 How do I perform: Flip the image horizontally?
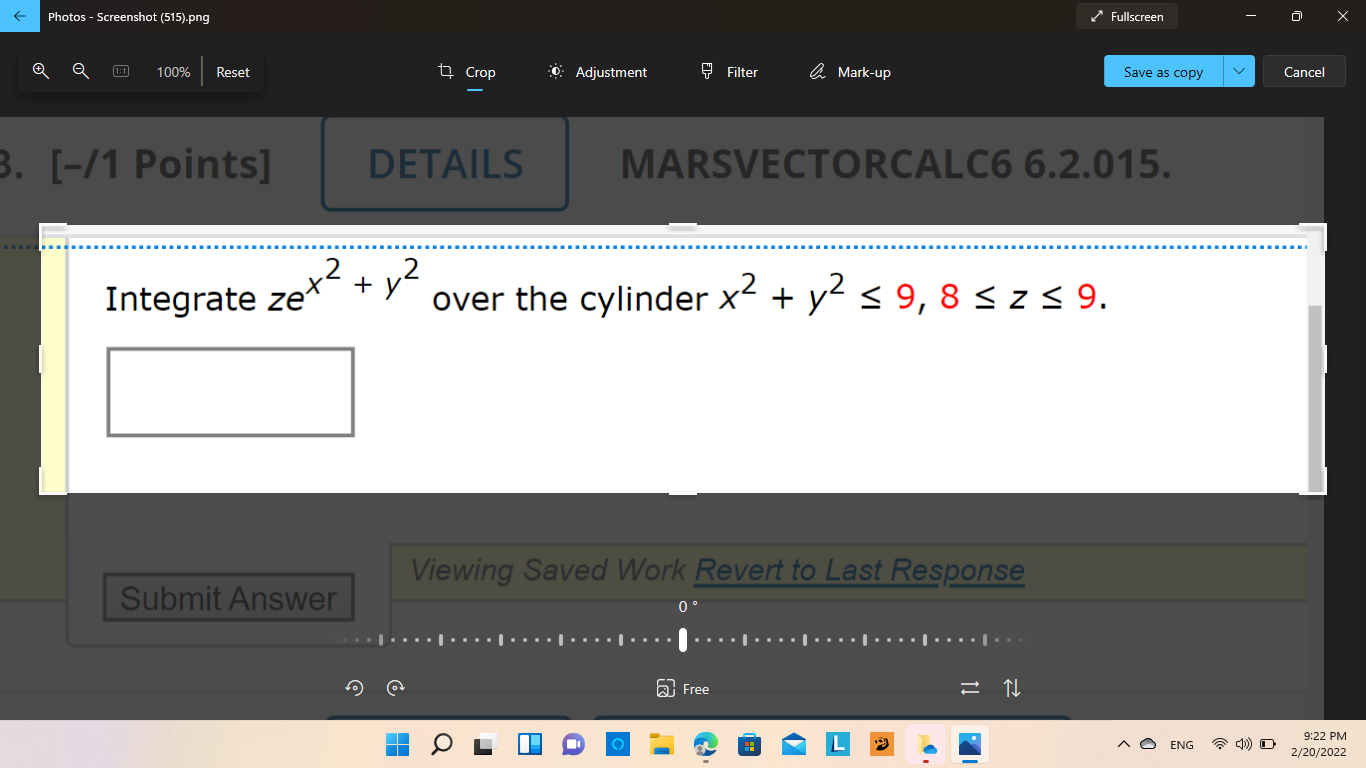click(x=968, y=688)
